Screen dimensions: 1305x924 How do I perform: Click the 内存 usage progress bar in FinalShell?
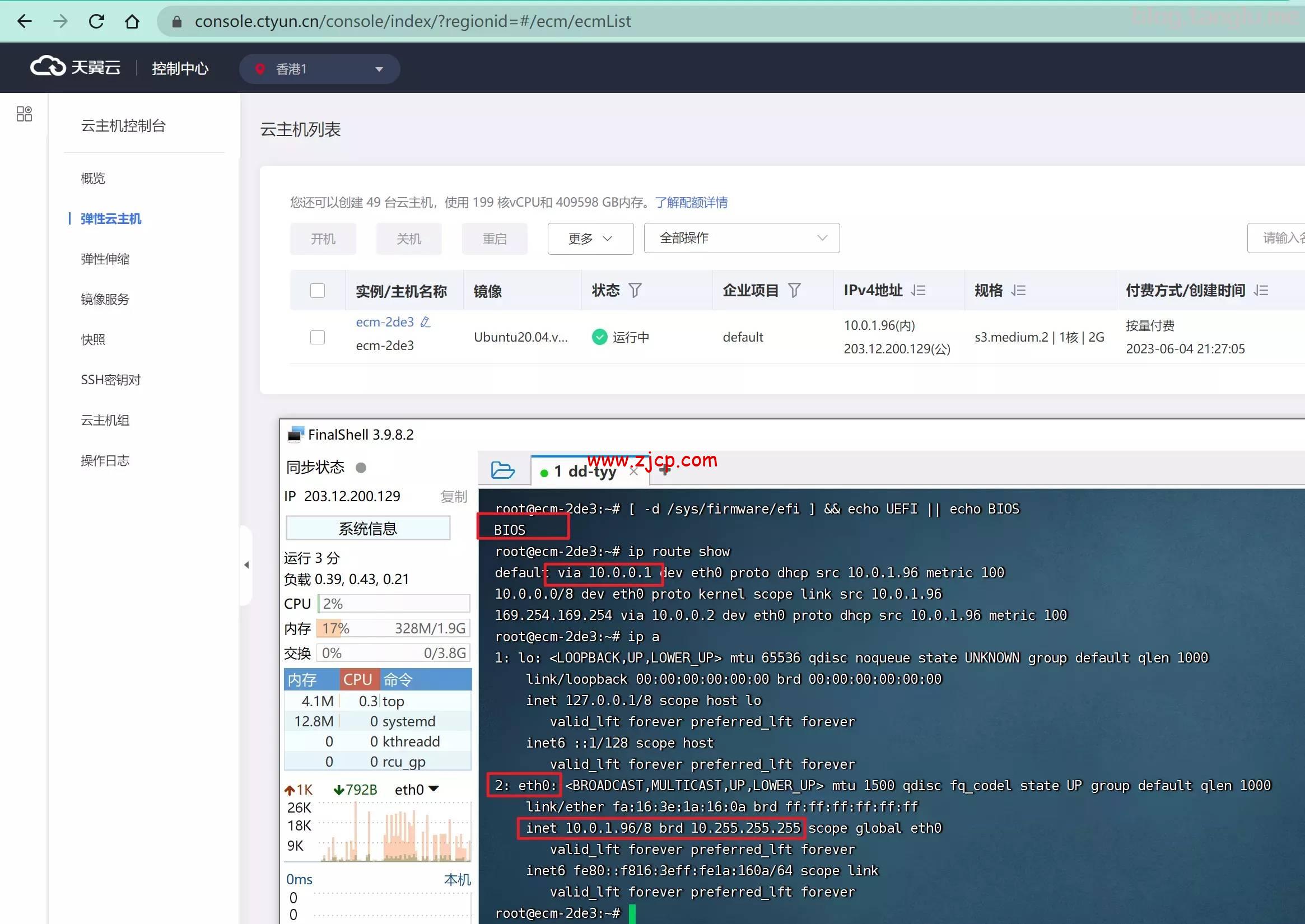tap(393, 628)
